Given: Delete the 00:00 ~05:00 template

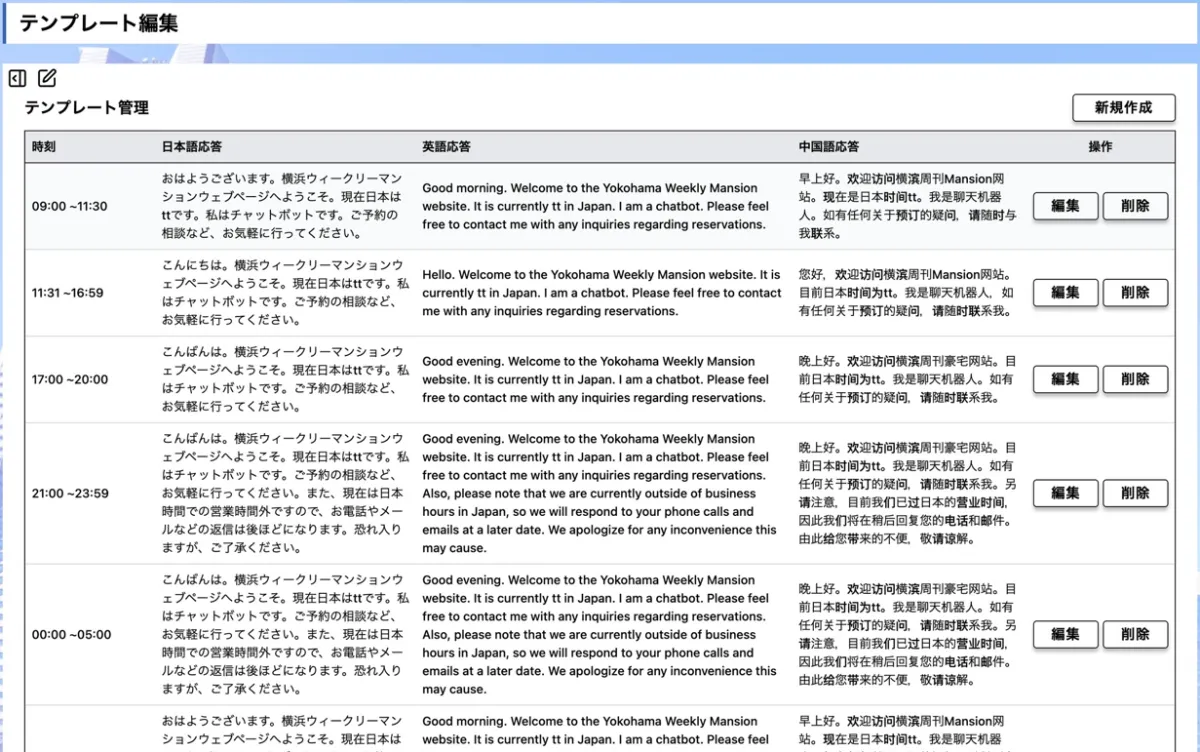Looking at the screenshot, I should (1135, 634).
